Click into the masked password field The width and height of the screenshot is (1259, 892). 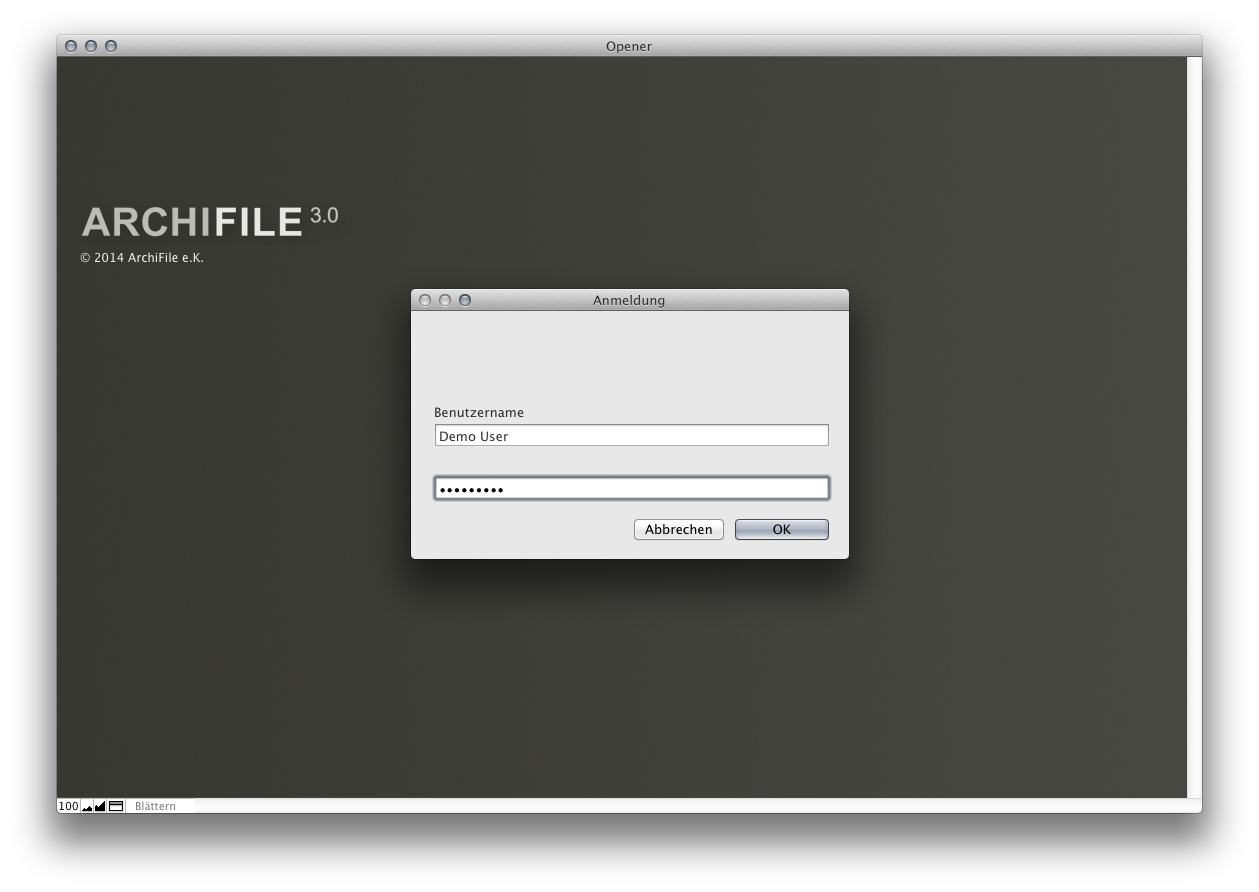point(631,489)
